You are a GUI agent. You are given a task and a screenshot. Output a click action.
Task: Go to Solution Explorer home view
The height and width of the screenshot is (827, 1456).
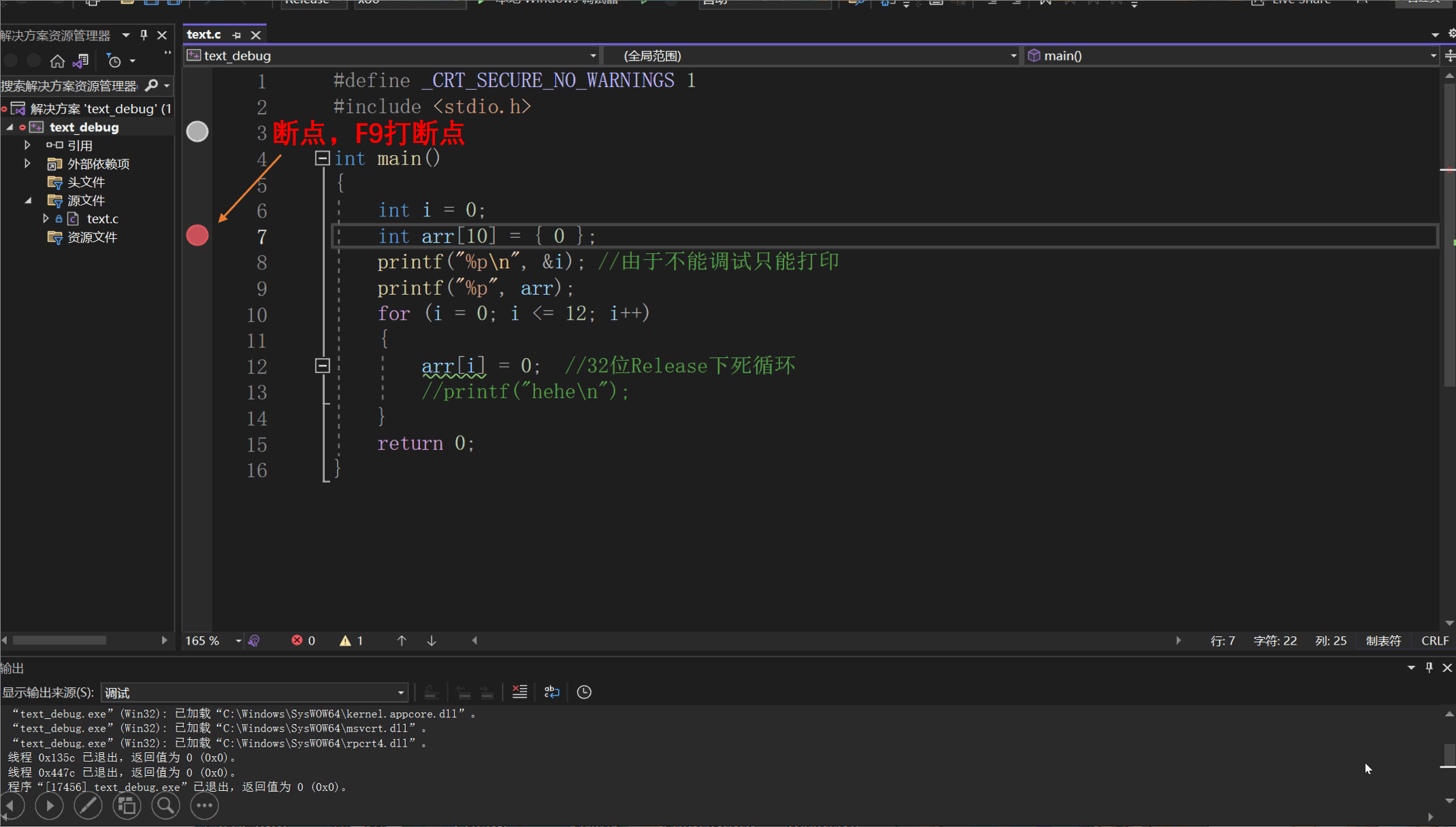[x=57, y=61]
